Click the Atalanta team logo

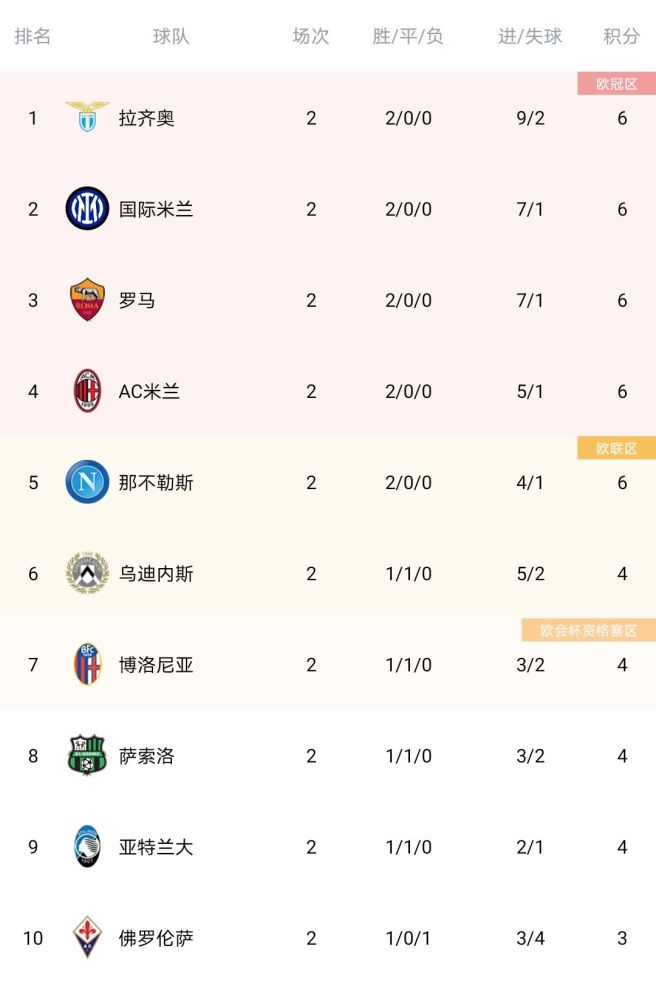click(87, 846)
